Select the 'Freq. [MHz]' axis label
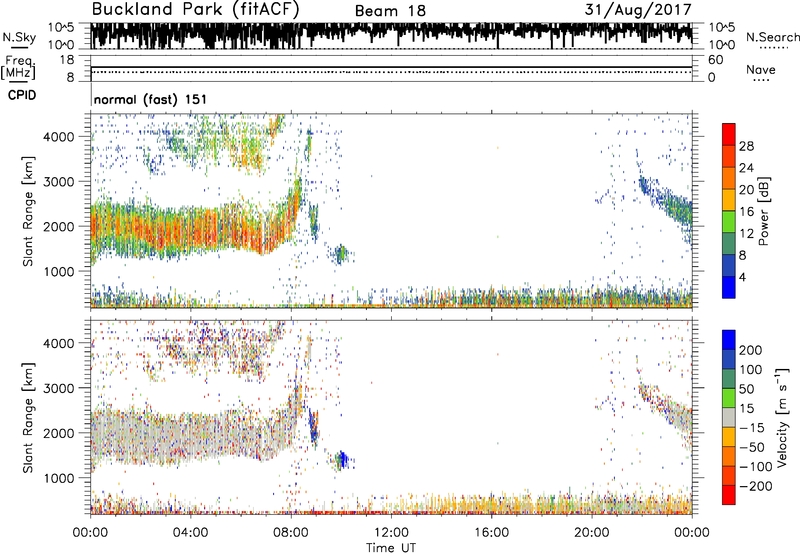This screenshot has height=554, width=800. pyautogui.click(x=19, y=67)
